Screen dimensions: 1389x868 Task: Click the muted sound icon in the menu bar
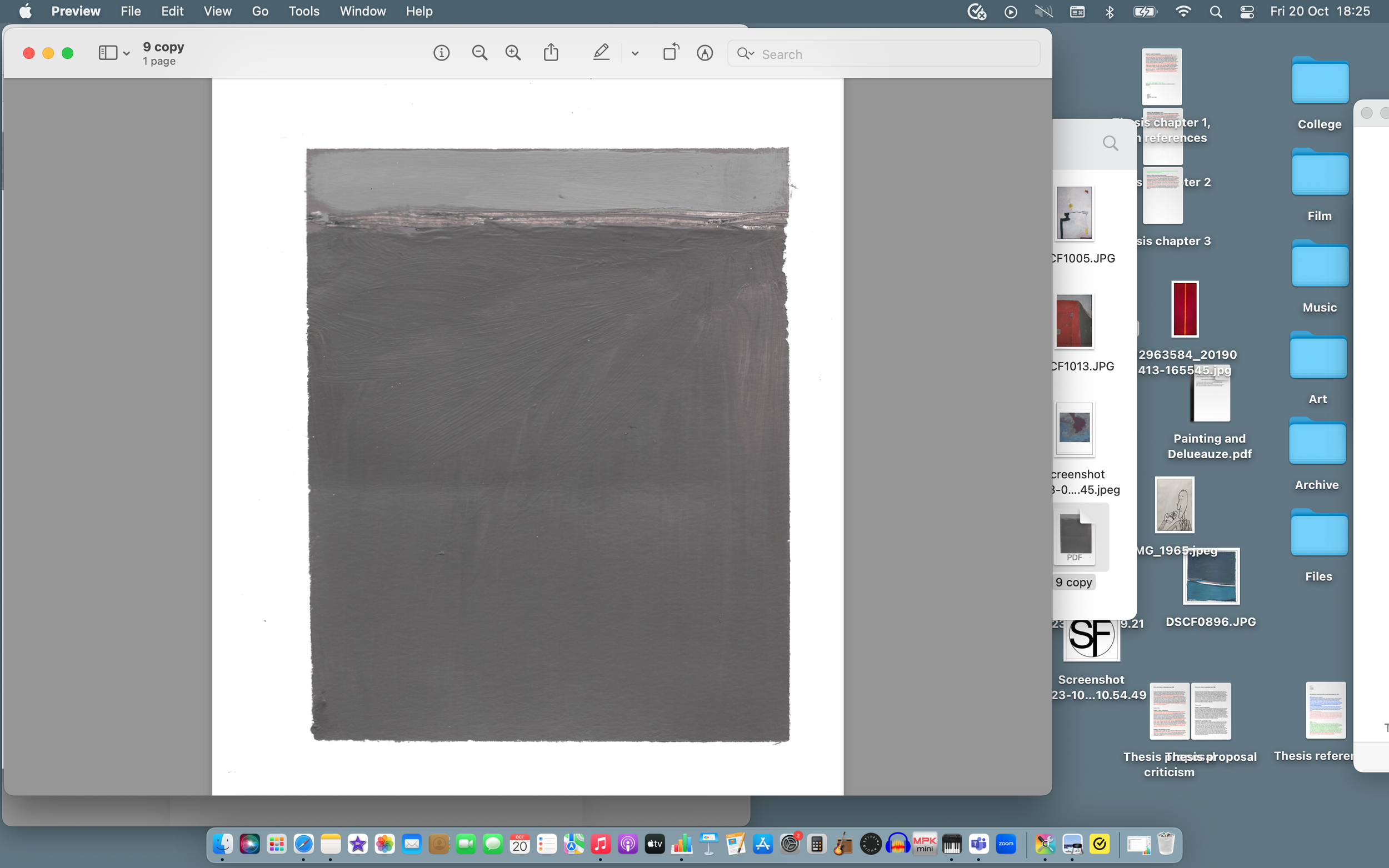[x=1043, y=12]
